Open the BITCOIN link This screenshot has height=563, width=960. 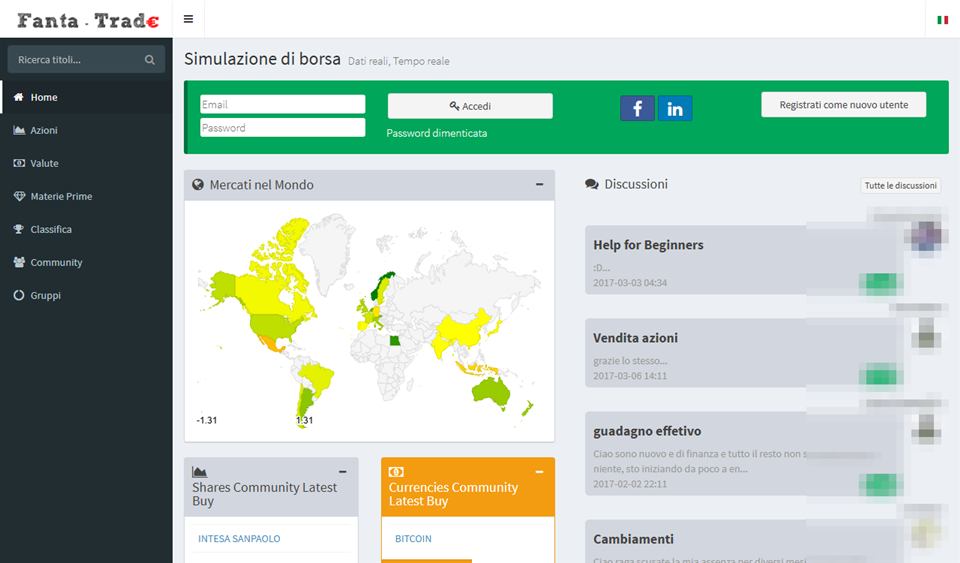point(413,539)
